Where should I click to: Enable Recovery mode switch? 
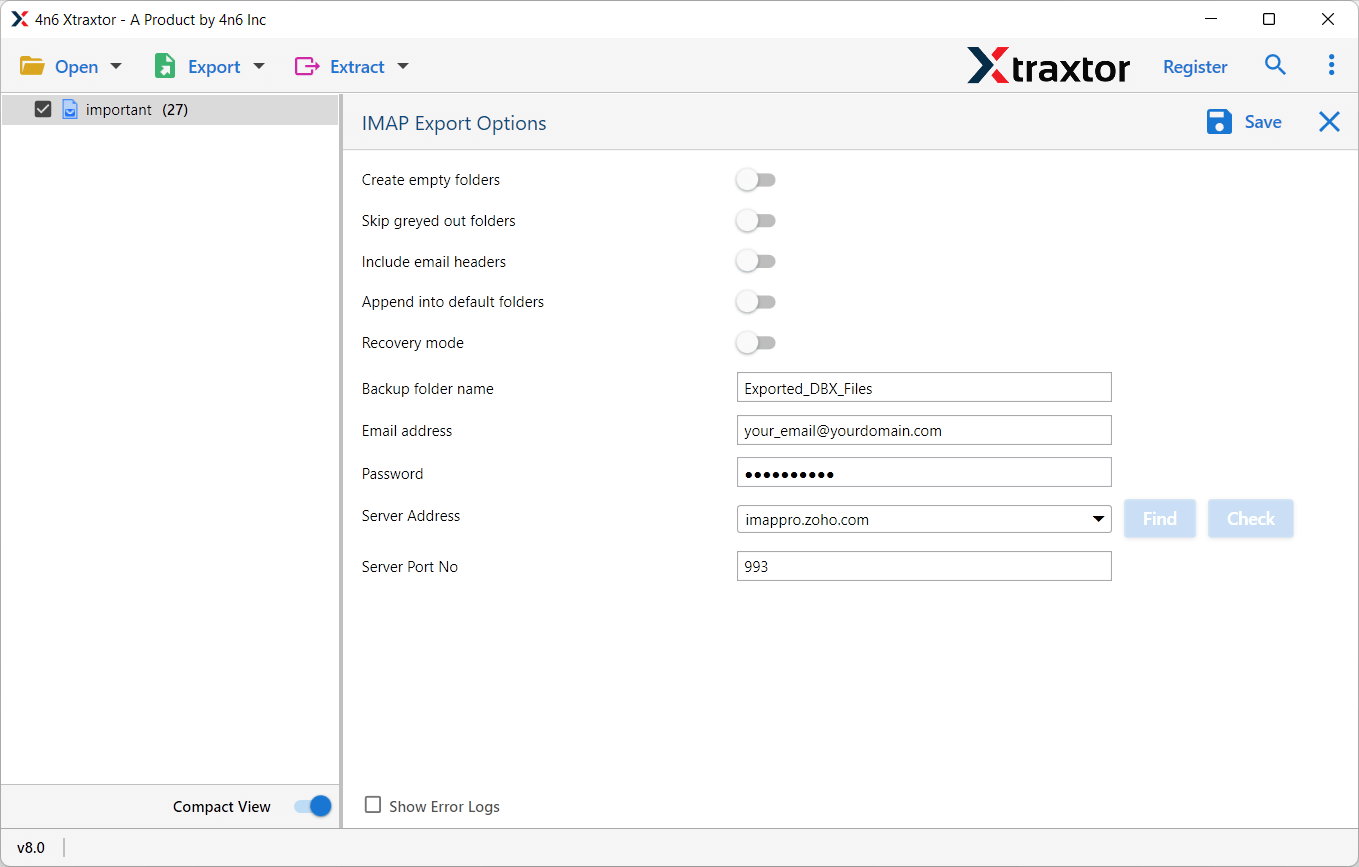pos(756,343)
